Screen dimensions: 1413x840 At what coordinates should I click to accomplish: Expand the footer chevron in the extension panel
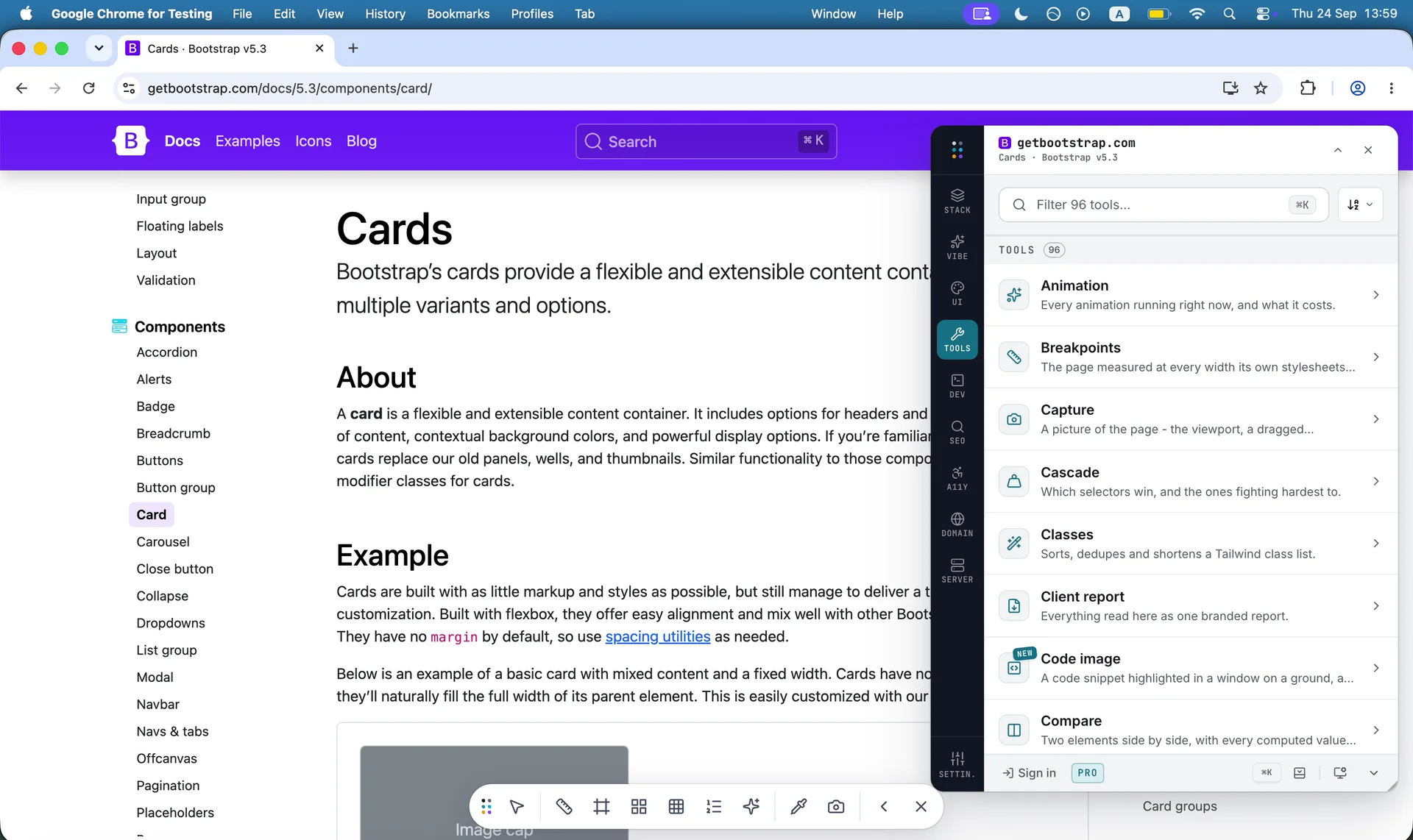[x=1373, y=773]
